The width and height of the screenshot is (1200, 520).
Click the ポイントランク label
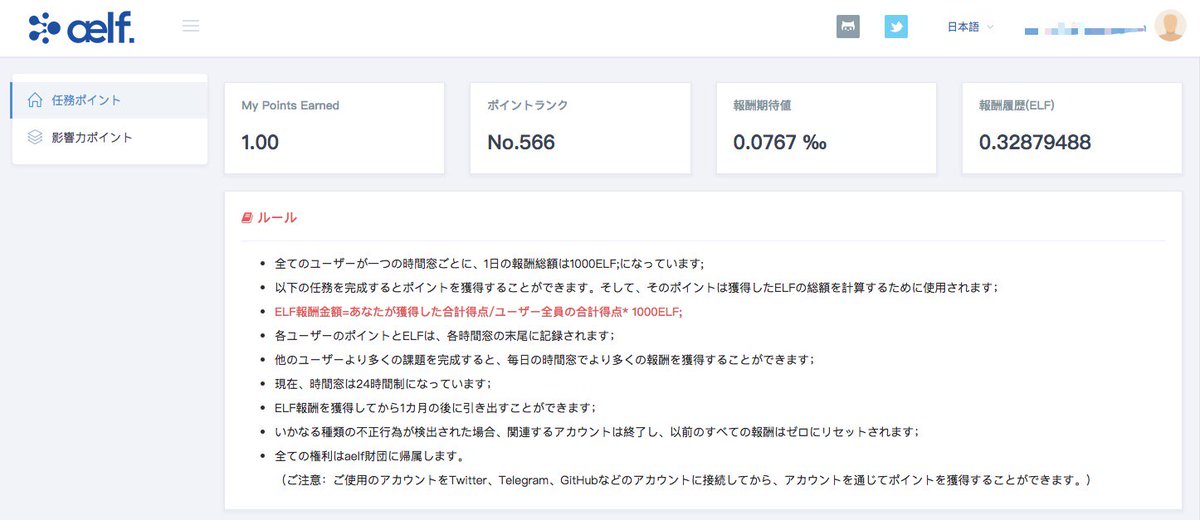pos(527,105)
